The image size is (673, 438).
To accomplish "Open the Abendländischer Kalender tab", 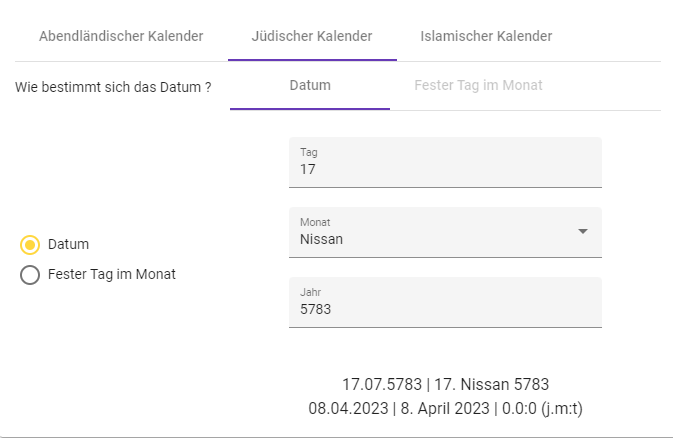I will 121,36.
